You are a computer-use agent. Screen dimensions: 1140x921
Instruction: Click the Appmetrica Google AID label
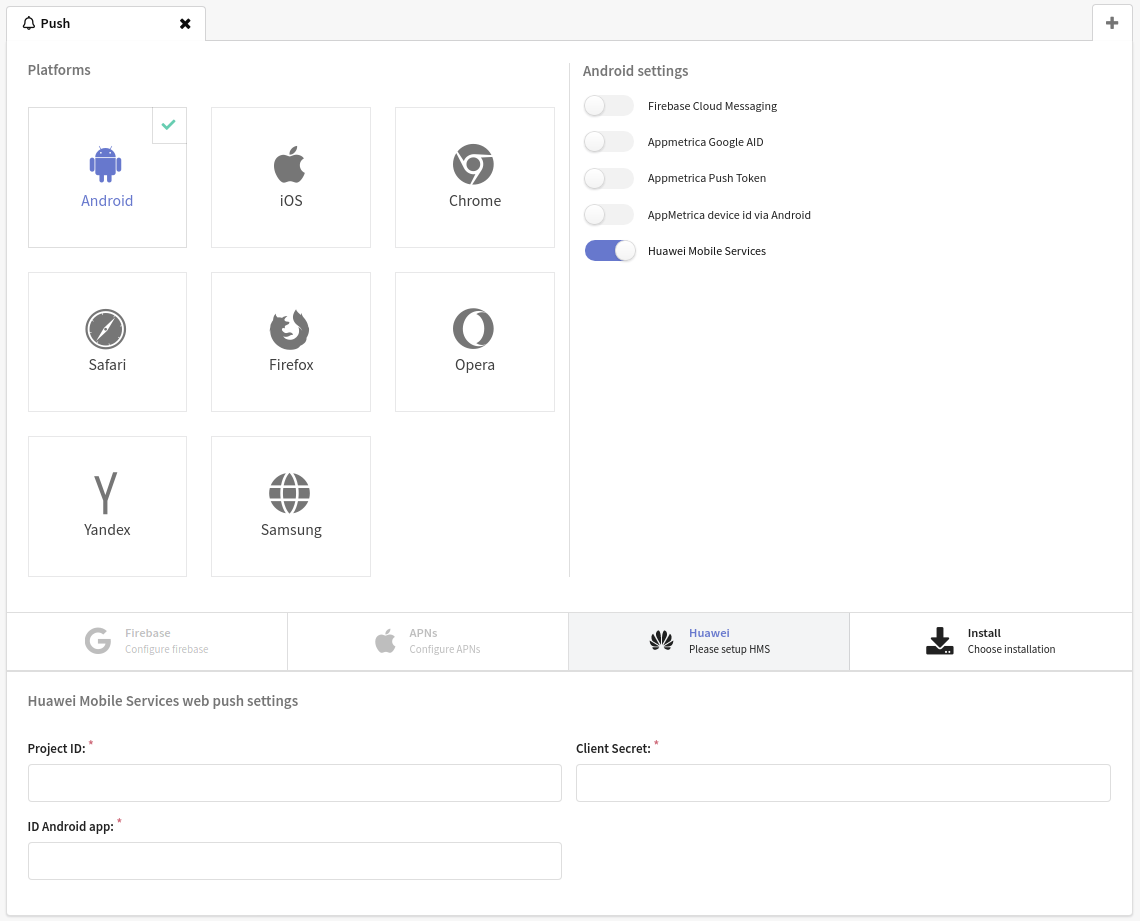[x=705, y=142]
